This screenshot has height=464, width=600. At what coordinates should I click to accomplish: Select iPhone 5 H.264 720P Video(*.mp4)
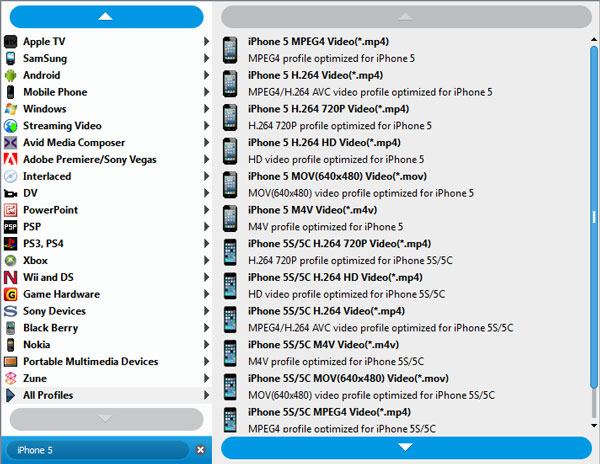406,117
